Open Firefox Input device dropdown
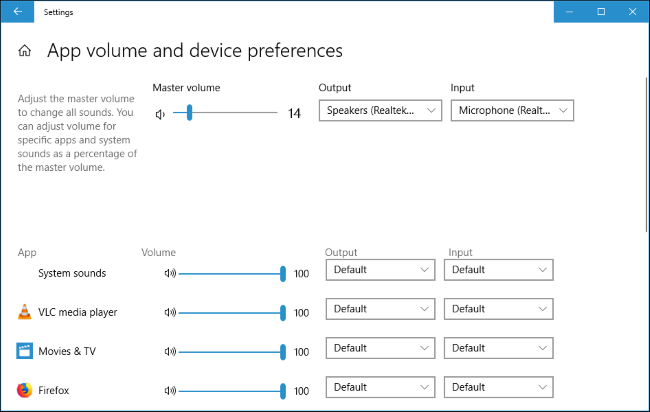 click(498, 387)
